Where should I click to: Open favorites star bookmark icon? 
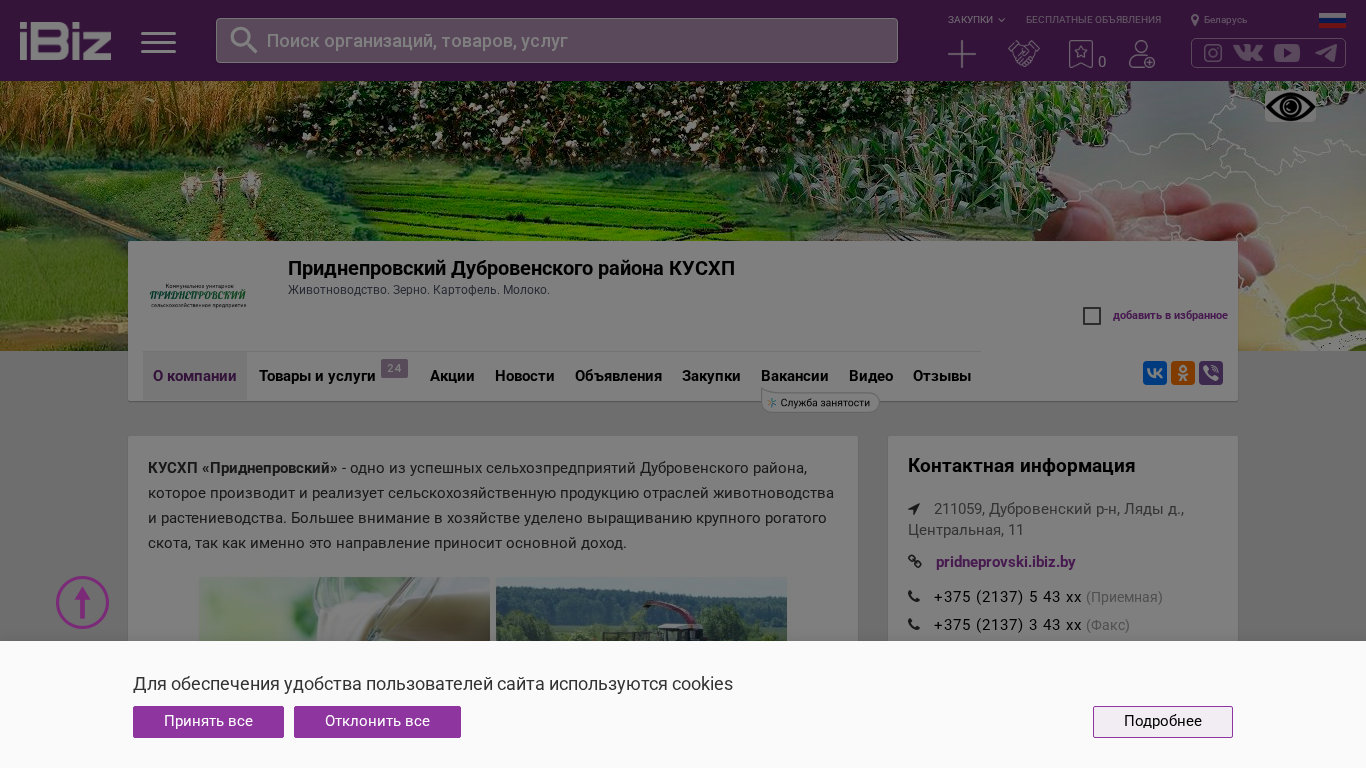(1081, 54)
